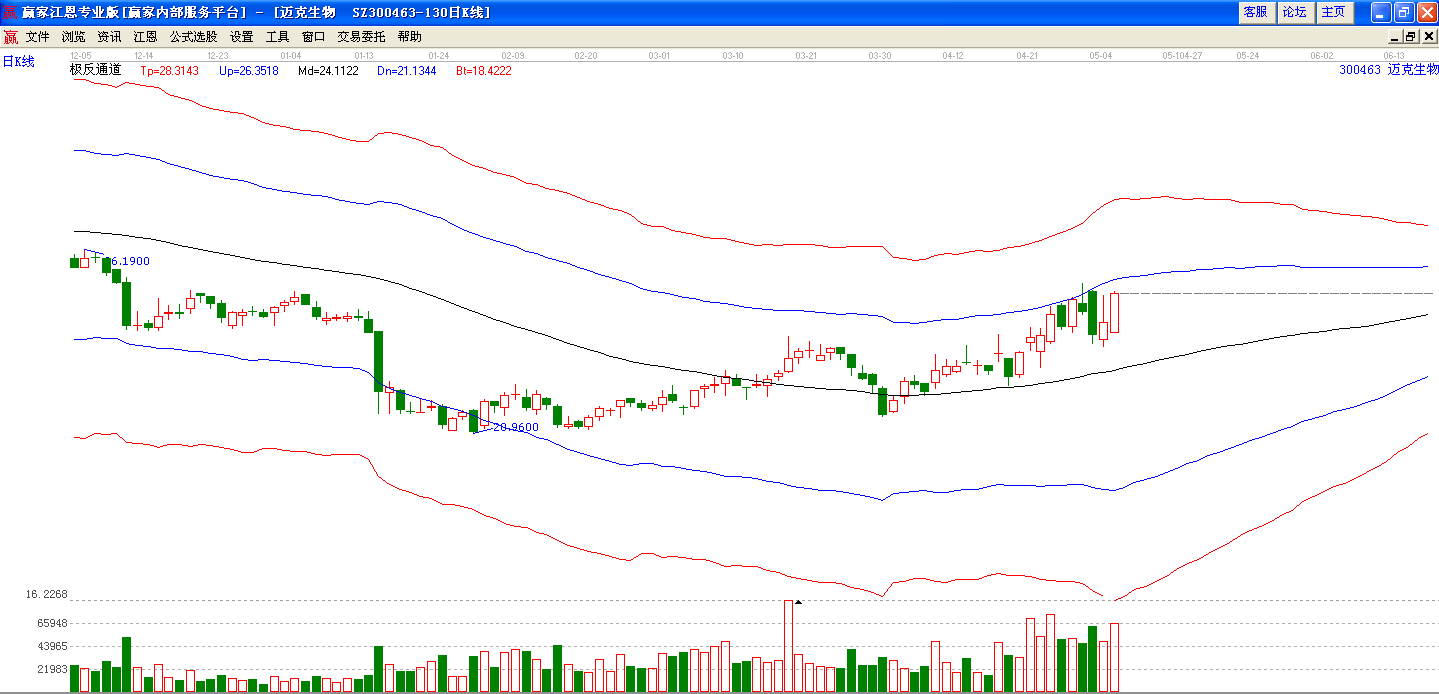
Task: Restore down the main application window
Action: click(1403, 12)
